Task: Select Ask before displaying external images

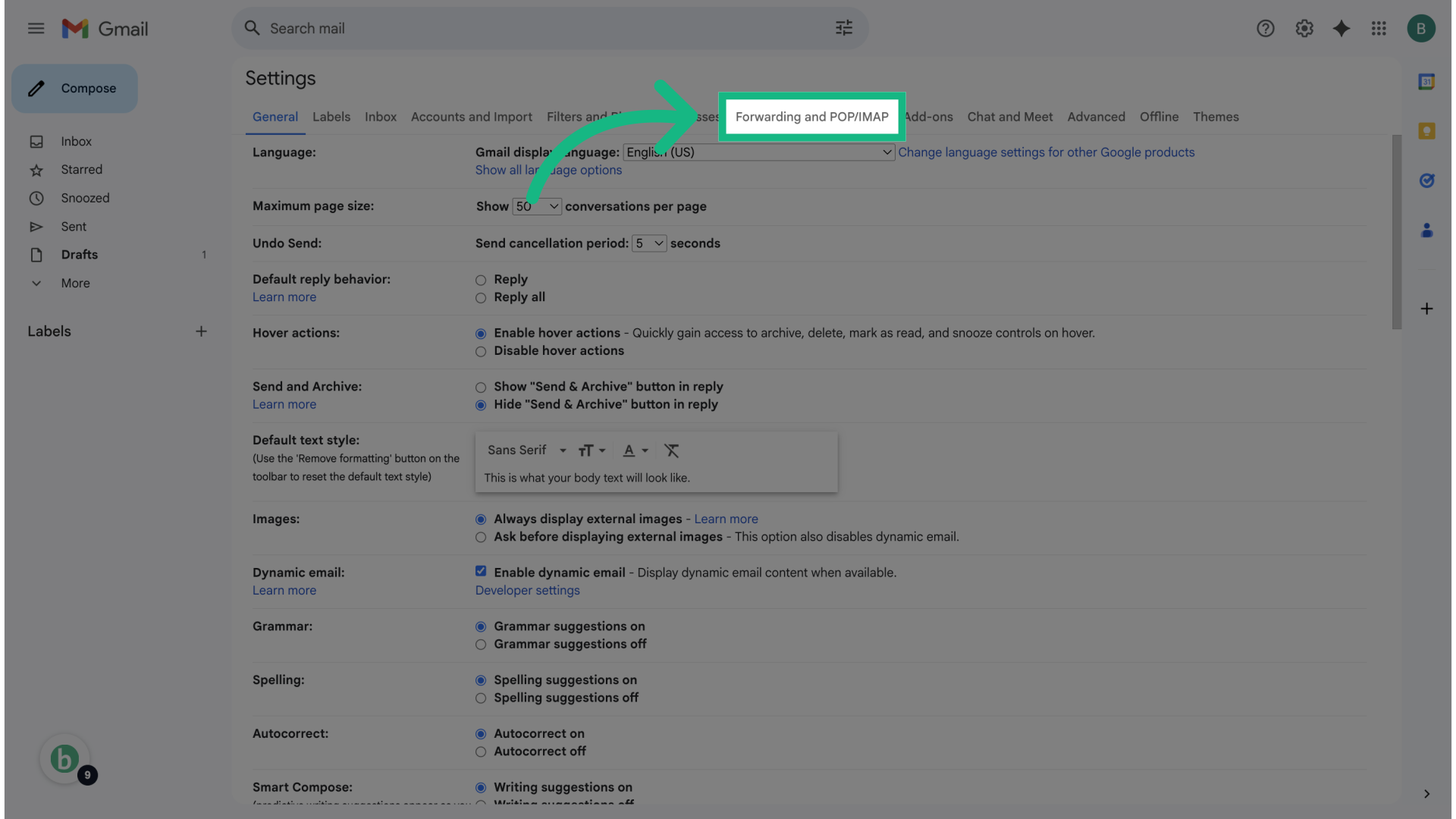Action: point(481,538)
